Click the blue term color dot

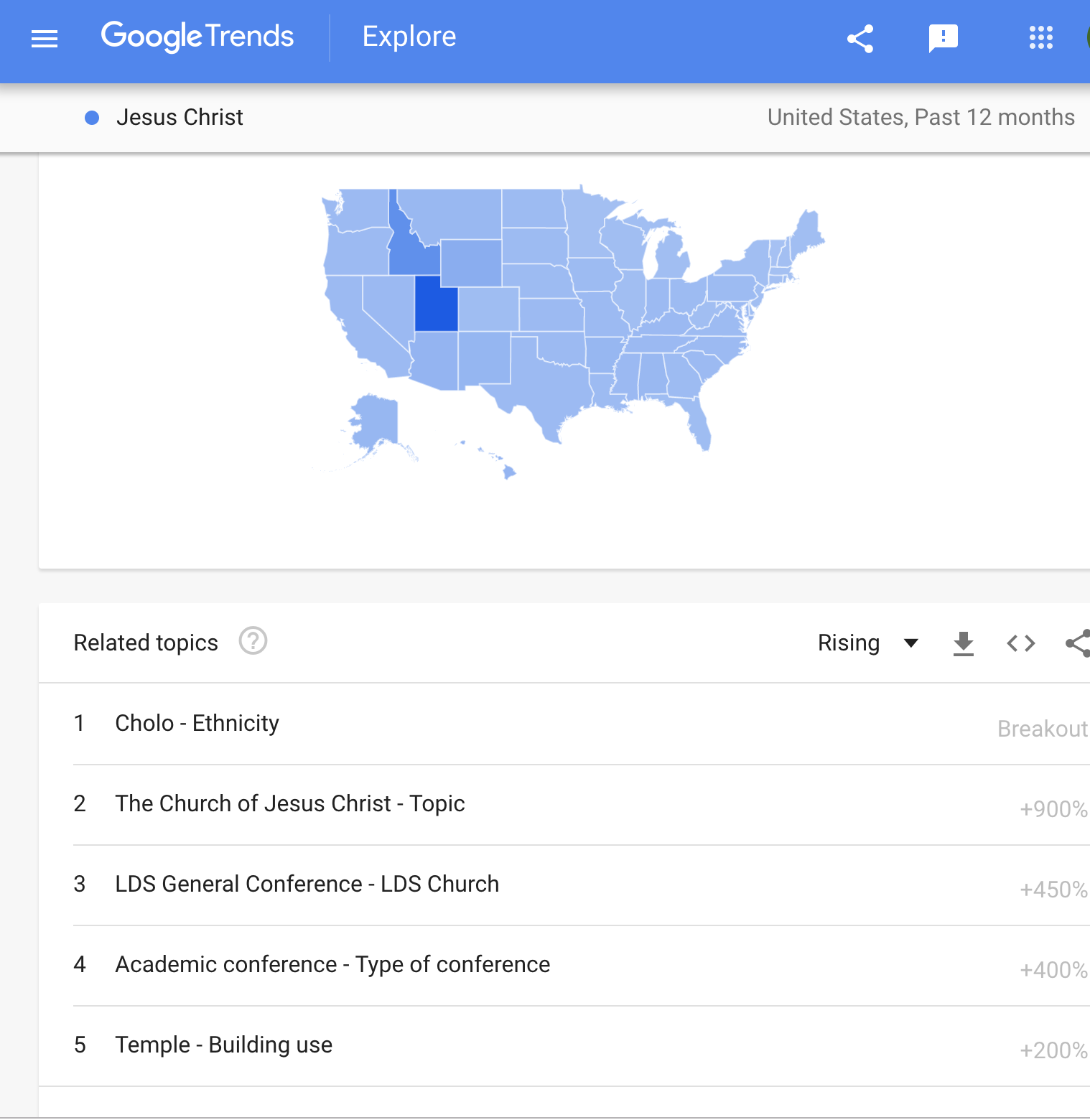(92, 118)
